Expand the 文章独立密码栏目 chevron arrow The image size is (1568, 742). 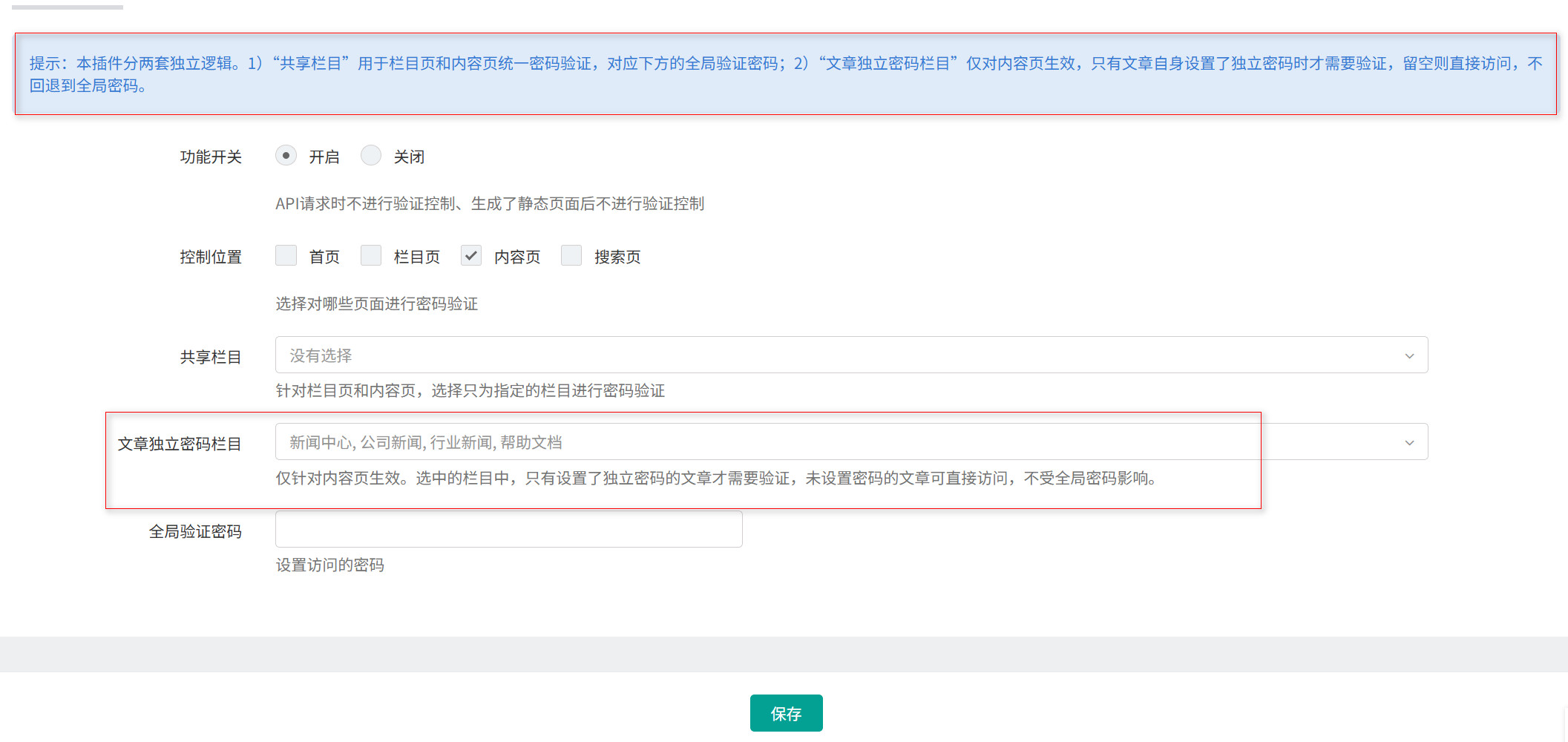1410,442
